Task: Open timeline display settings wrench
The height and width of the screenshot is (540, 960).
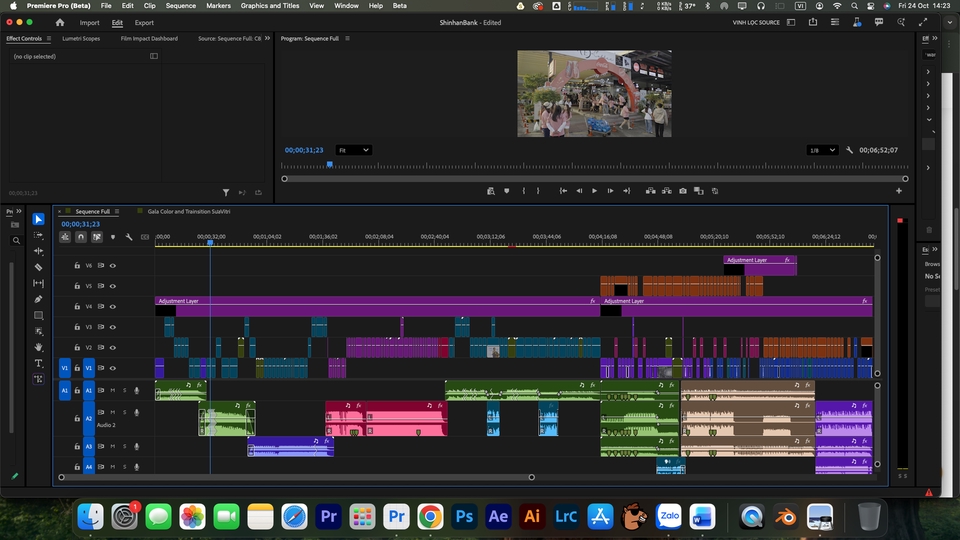Action: point(128,237)
